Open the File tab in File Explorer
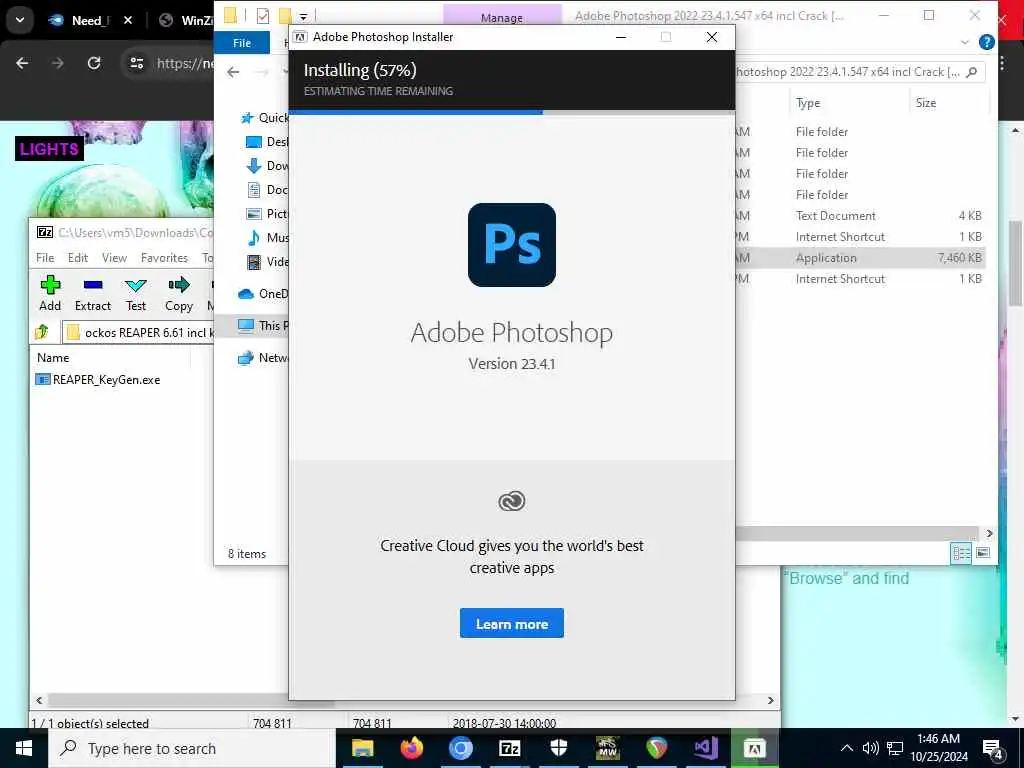 click(x=242, y=42)
